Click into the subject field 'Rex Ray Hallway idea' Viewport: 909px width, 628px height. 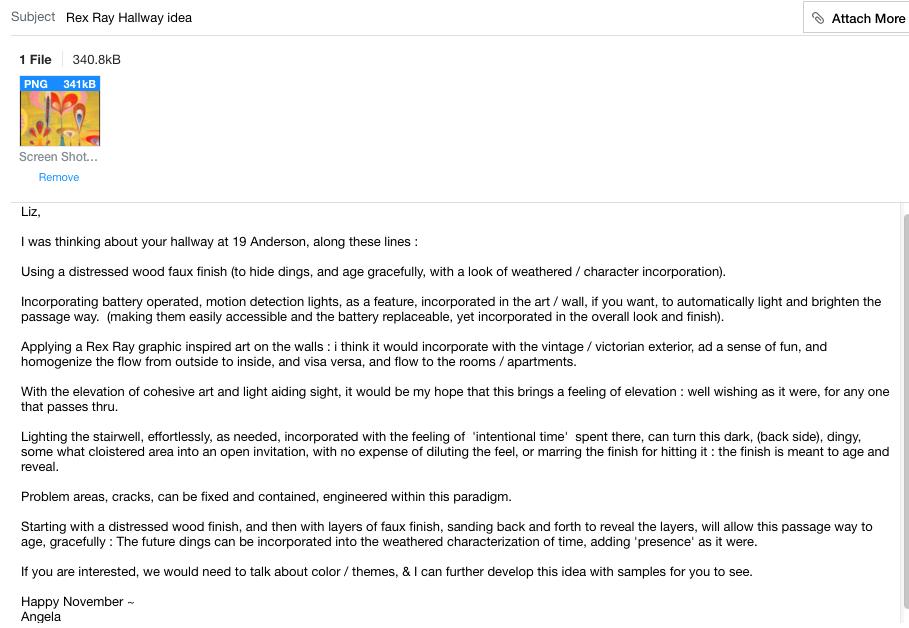(x=429, y=17)
